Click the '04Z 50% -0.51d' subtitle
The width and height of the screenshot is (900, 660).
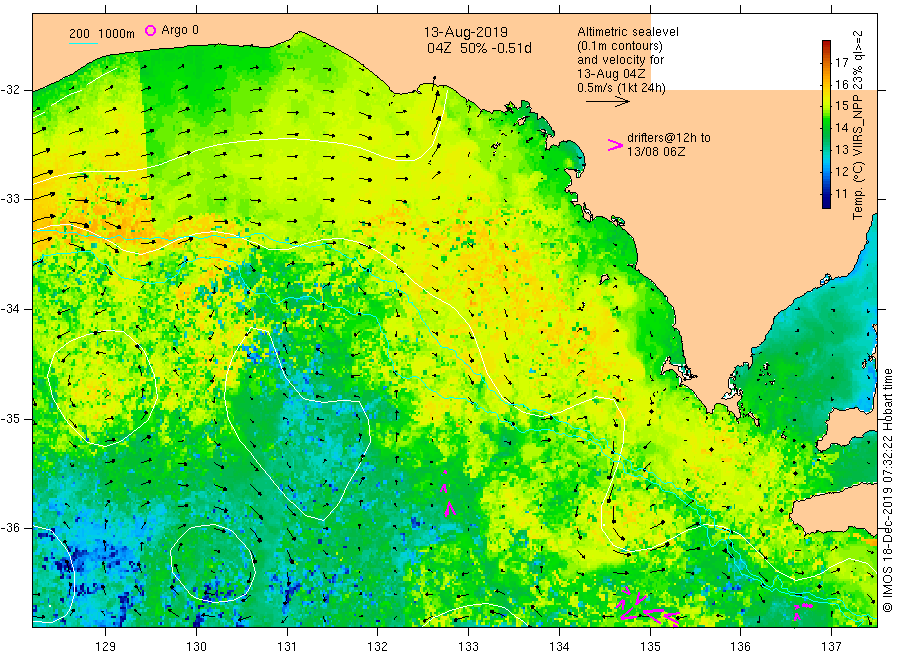[479, 48]
